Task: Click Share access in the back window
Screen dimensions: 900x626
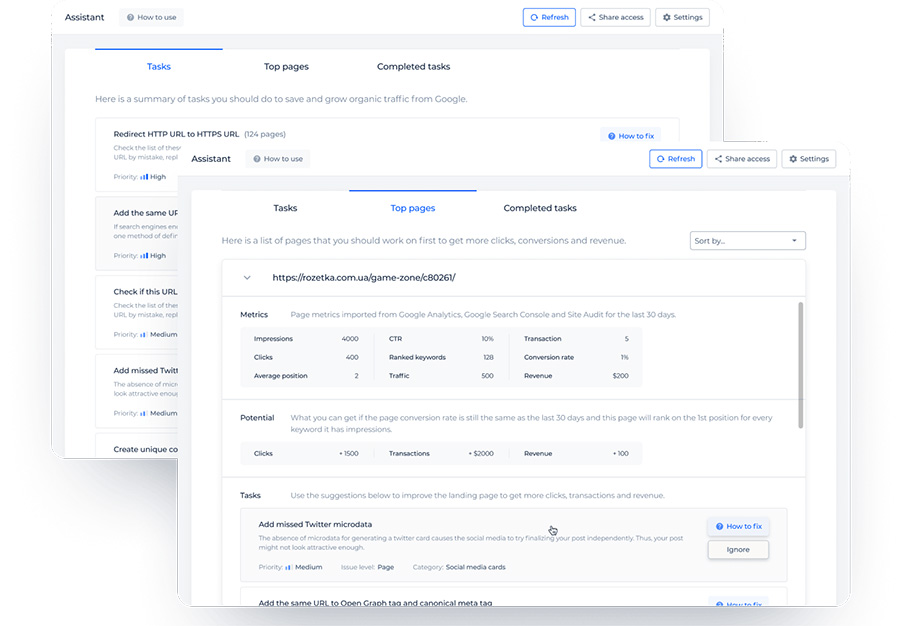Action: coord(615,17)
